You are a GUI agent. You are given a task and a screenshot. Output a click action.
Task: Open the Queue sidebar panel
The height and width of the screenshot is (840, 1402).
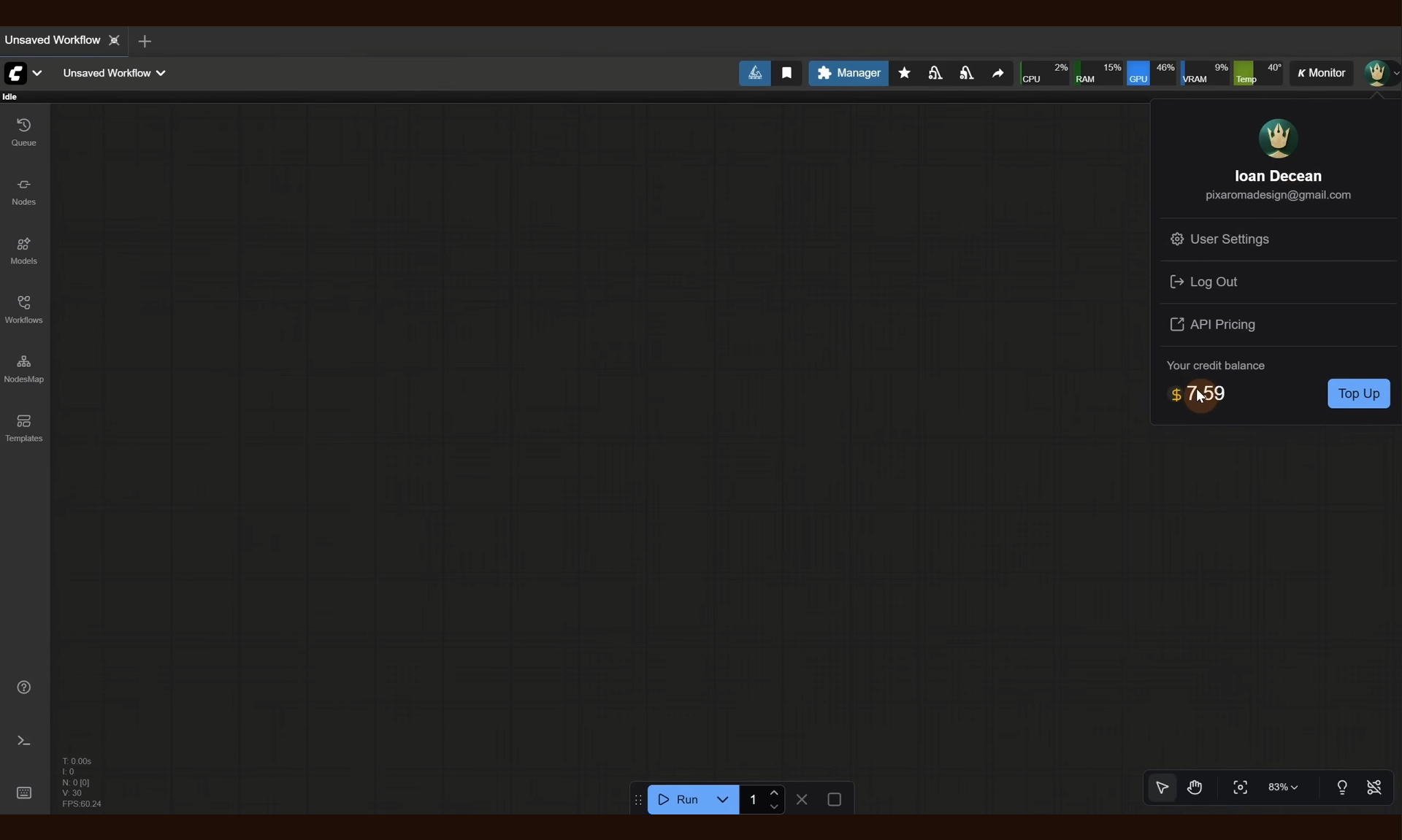tap(23, 132)
